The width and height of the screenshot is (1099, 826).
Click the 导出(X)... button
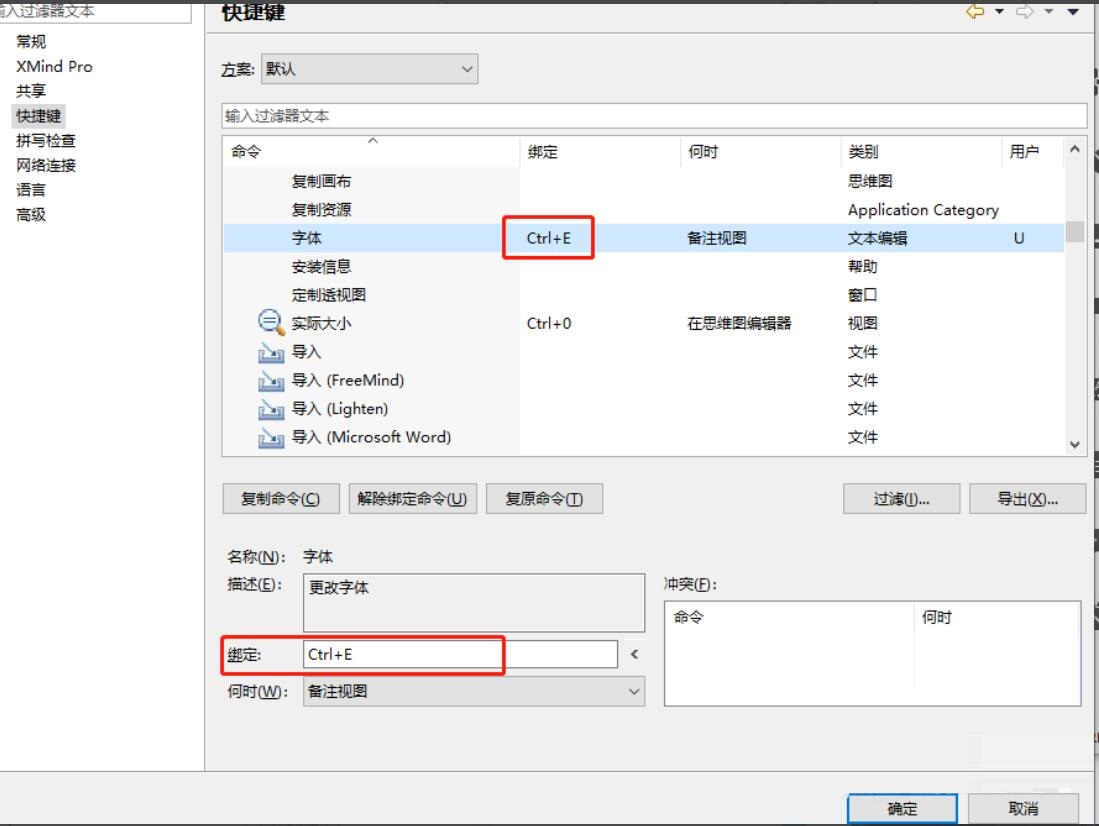tap(1028, 499)
